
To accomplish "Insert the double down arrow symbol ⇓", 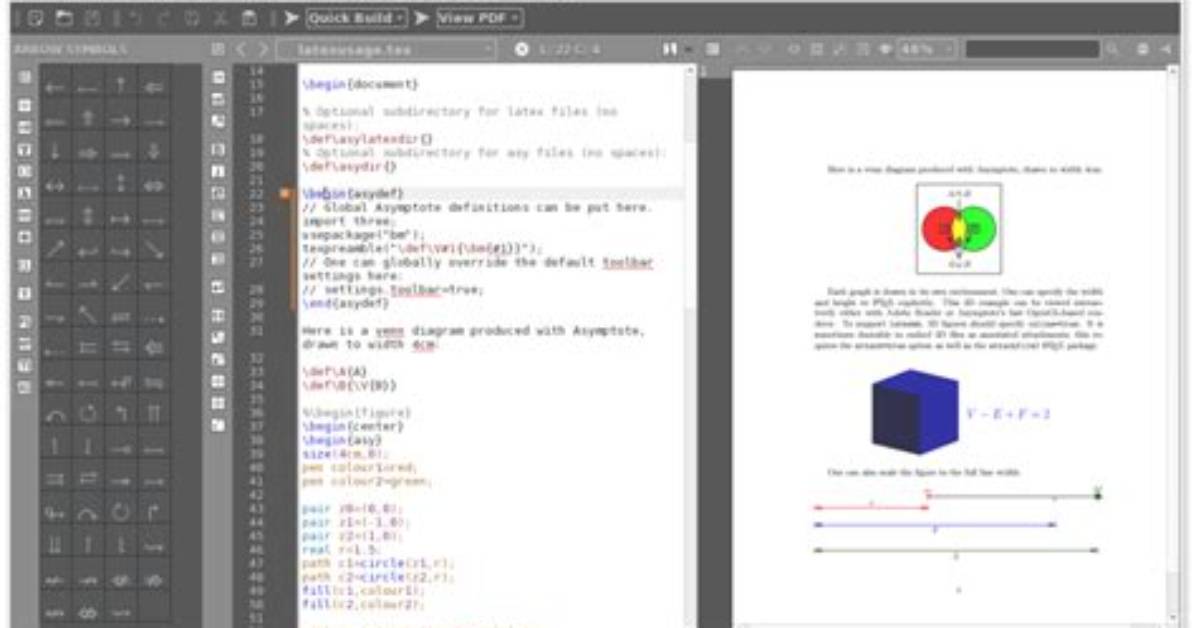I will tap(153, 152).
